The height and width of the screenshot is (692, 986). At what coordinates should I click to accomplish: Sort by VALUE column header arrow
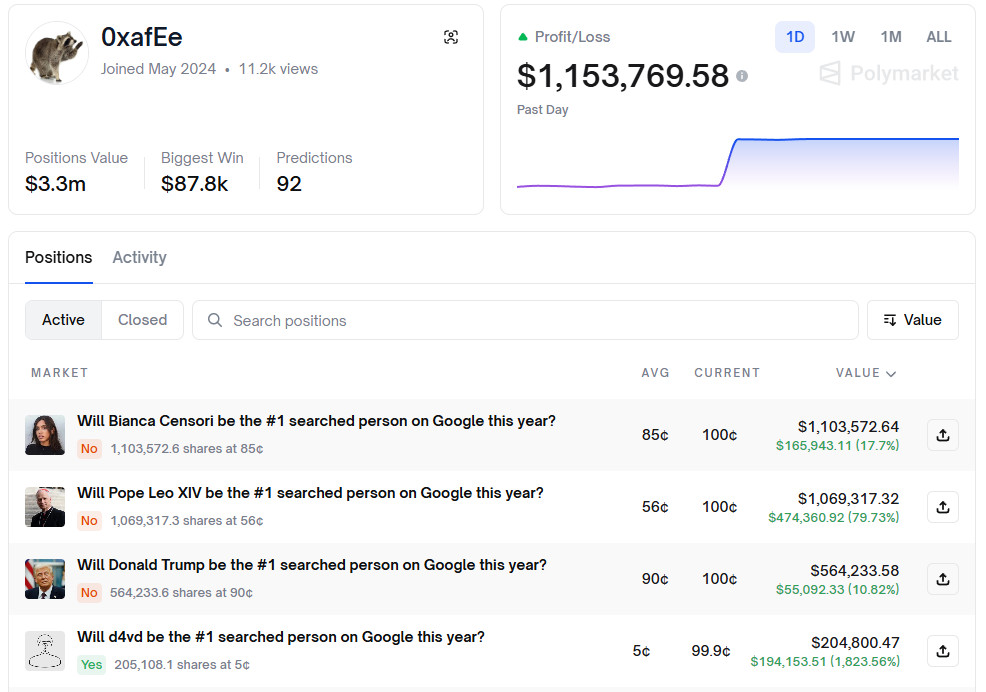(891, 374)
